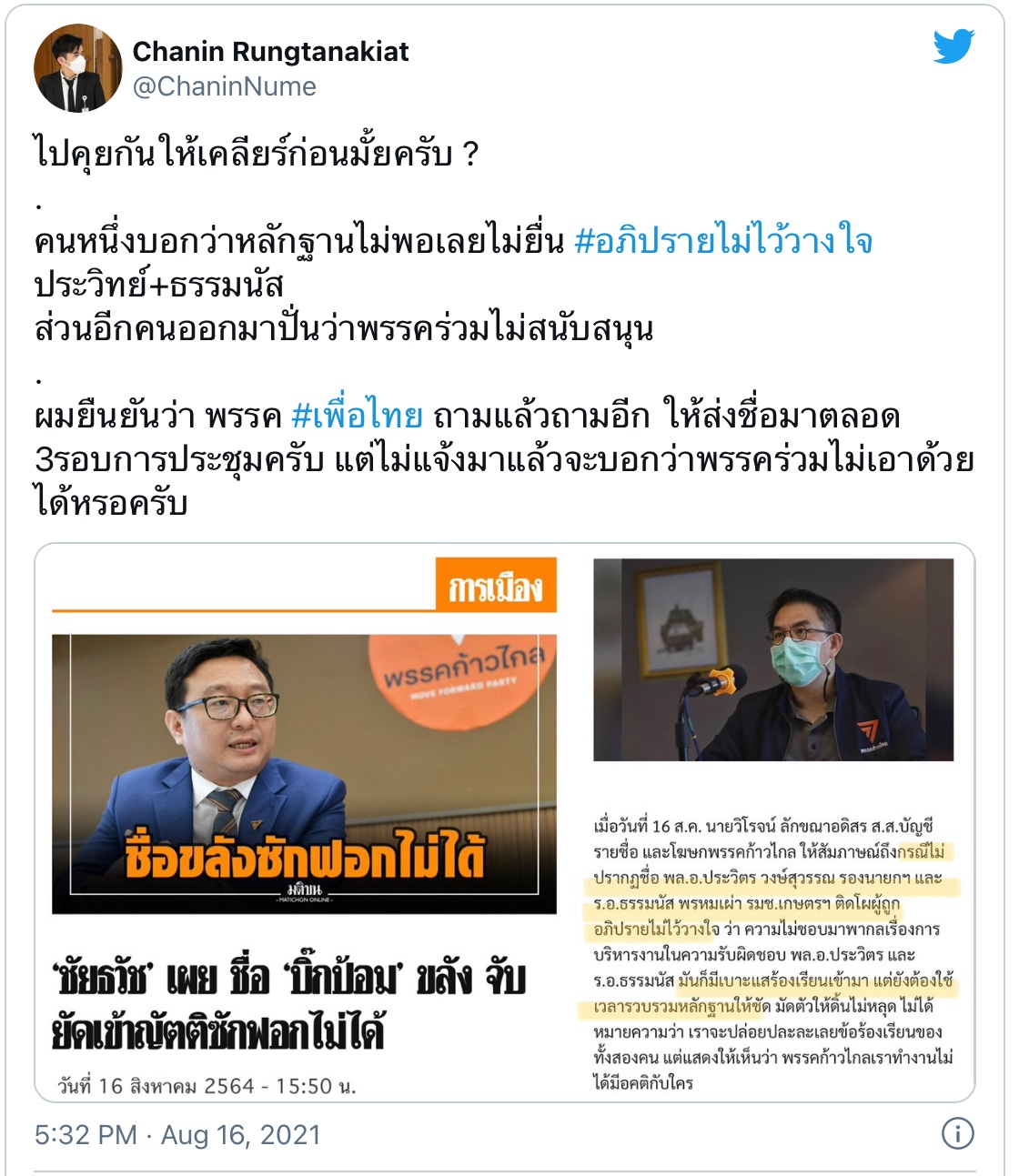
Task: Click the orange การเมือง category badge
Action: [x=496, y=585]
